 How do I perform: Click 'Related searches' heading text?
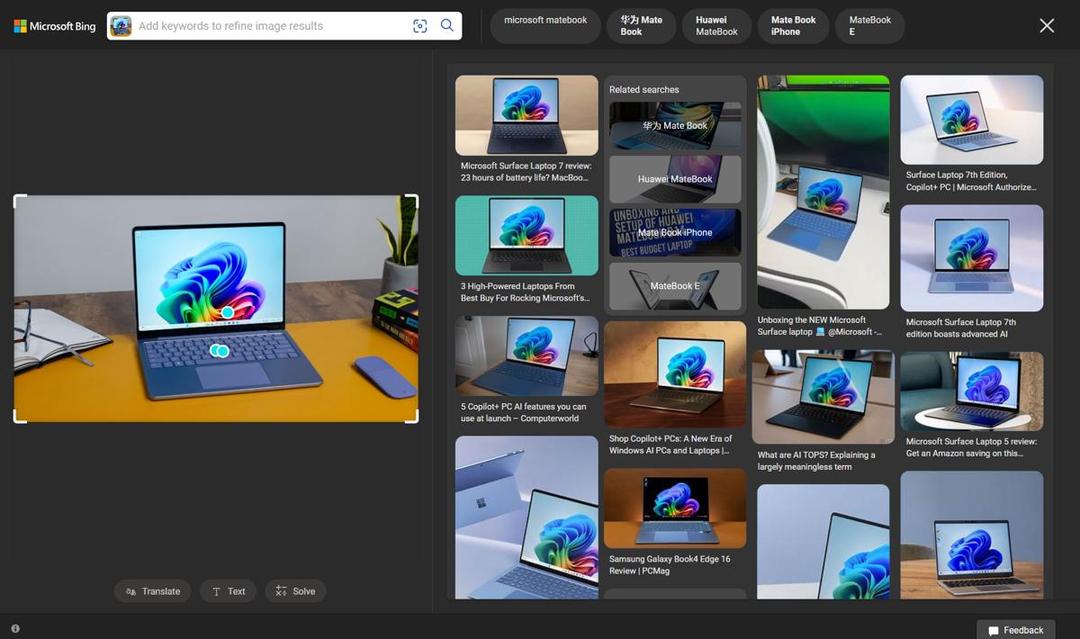coord(644,90)
